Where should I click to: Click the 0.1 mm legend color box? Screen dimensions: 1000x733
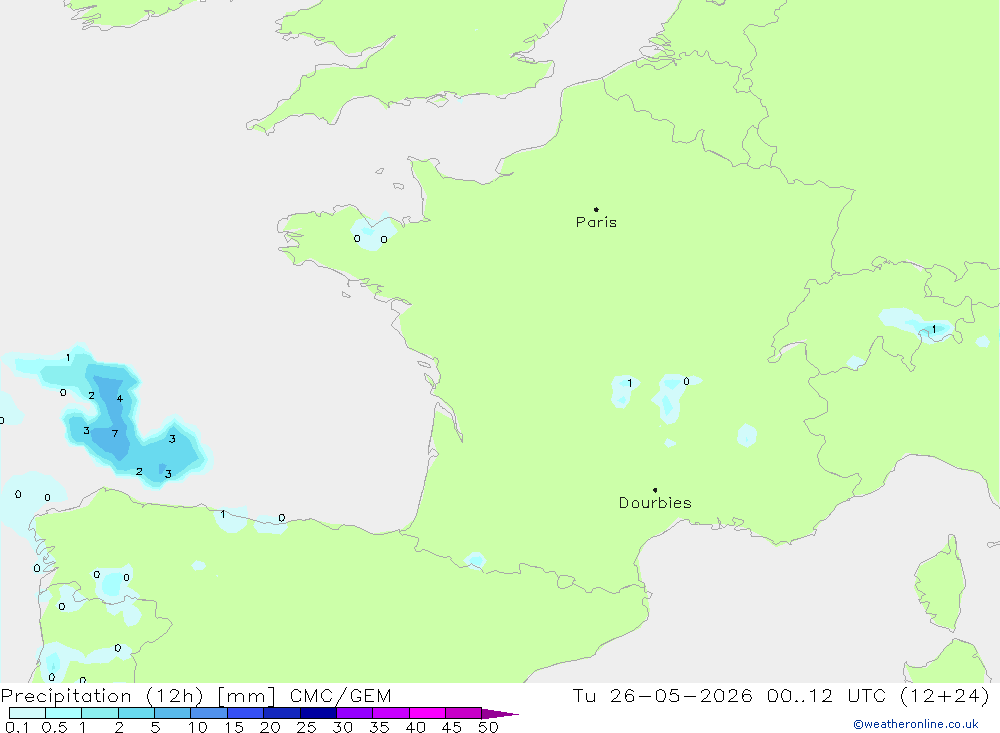27,713
